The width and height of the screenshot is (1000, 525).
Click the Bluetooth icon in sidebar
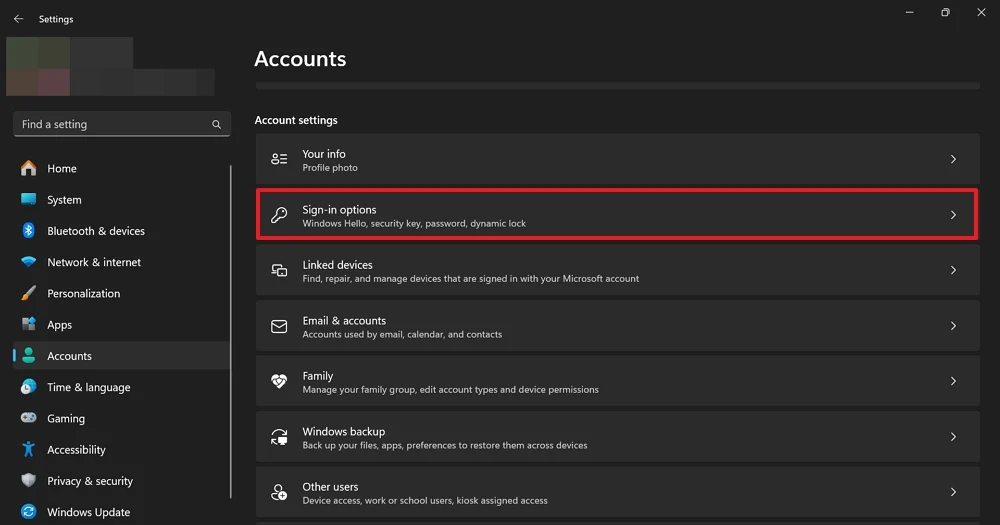[29, 230]
